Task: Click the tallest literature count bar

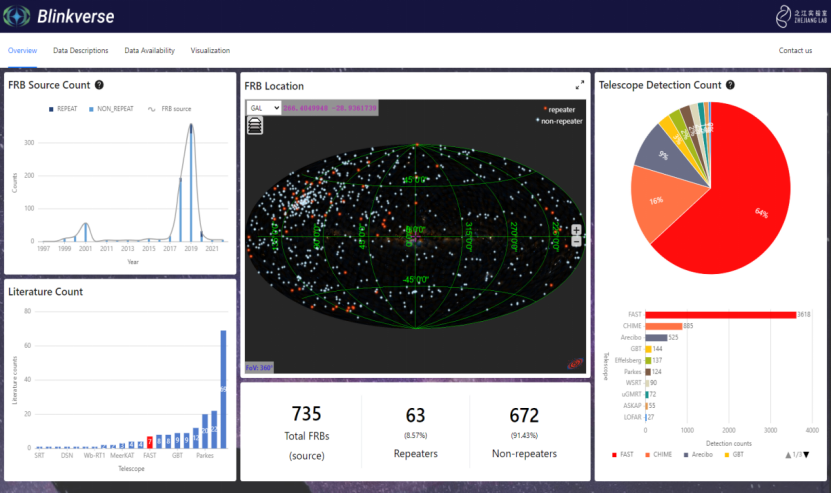Action: point(223,390)
